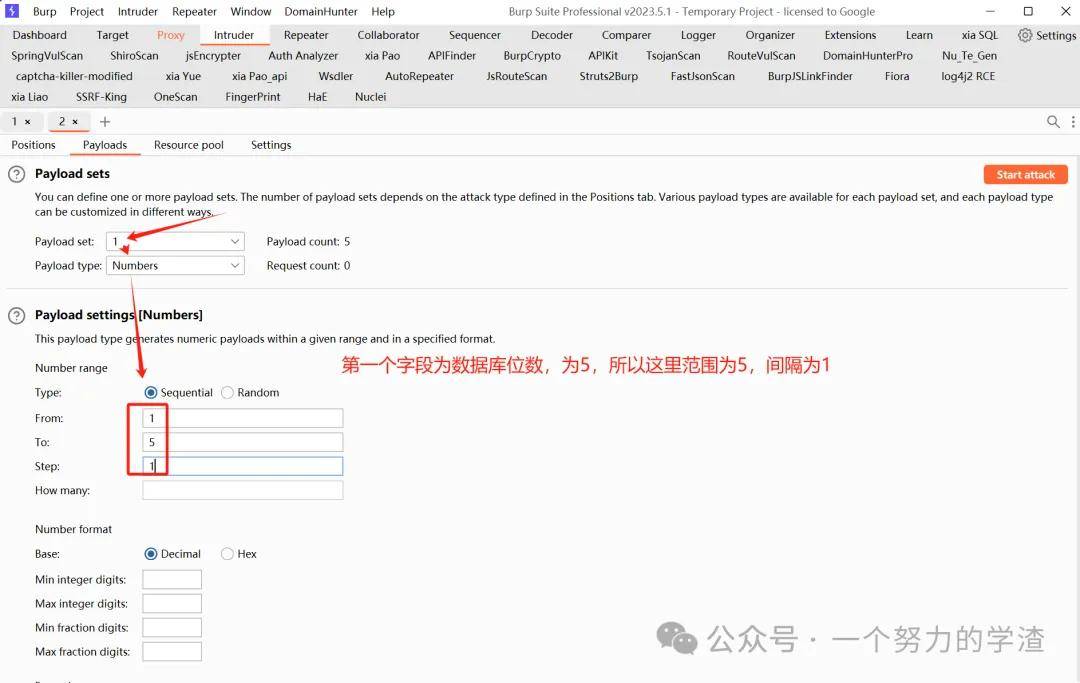Click the Step number field
Viewport: 1080px width, 683px height.
click(x=242, y=467)
